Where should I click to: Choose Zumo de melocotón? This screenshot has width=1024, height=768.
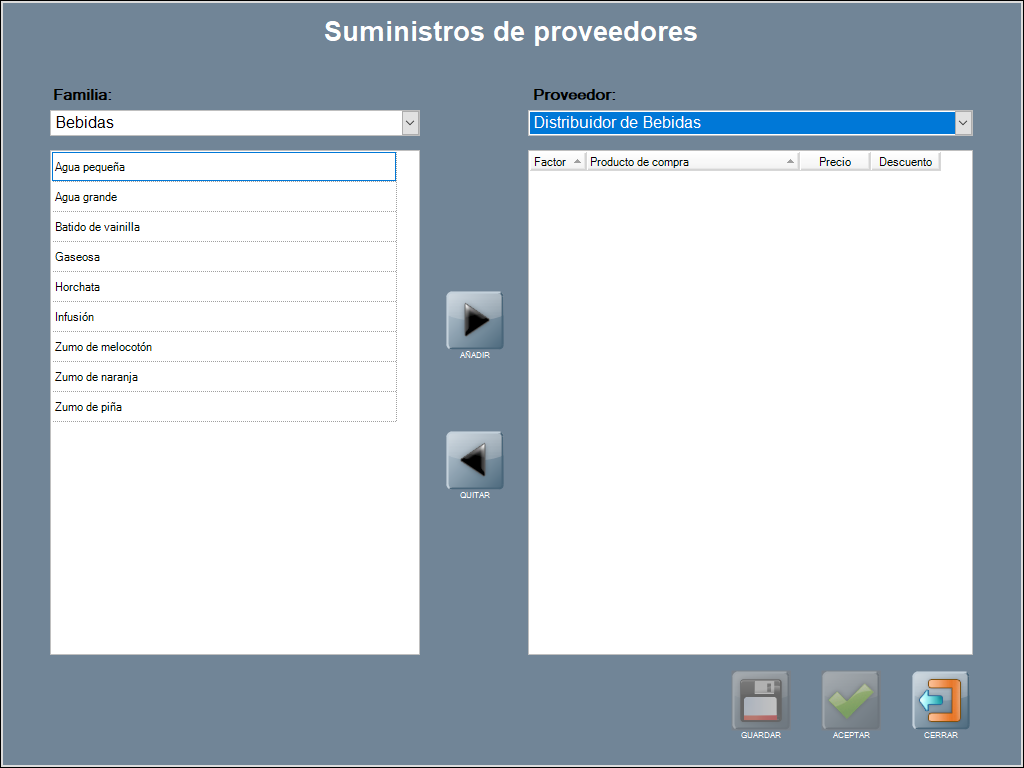click(224, 347)
